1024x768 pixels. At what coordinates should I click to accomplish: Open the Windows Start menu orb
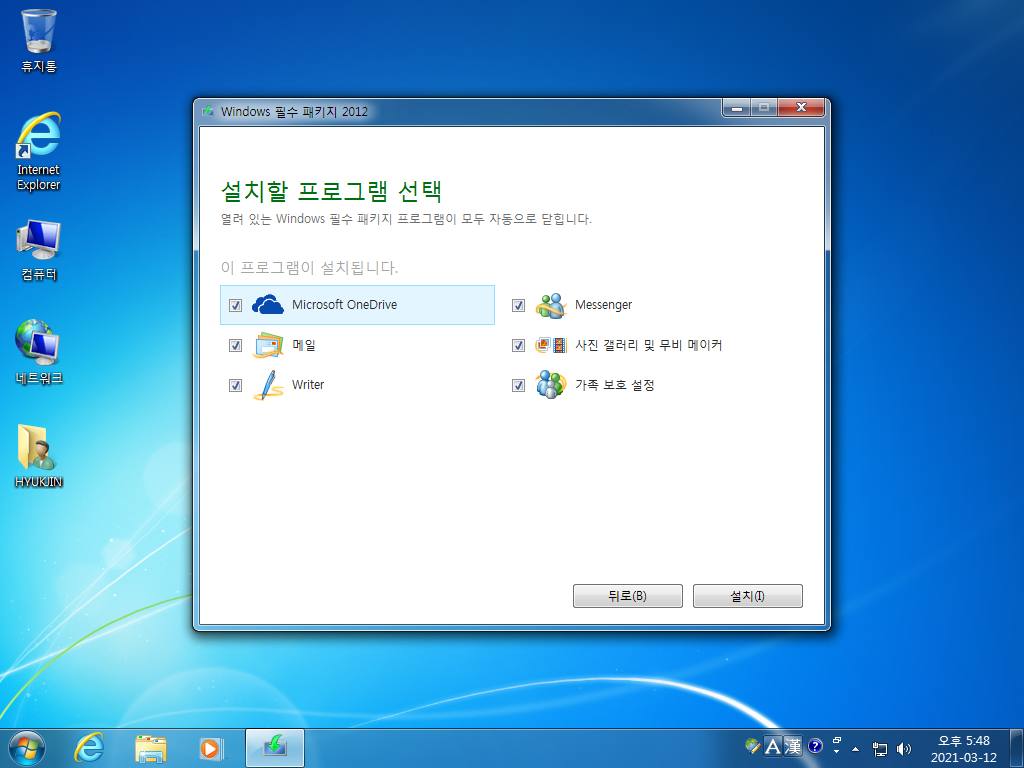[27, 748]
